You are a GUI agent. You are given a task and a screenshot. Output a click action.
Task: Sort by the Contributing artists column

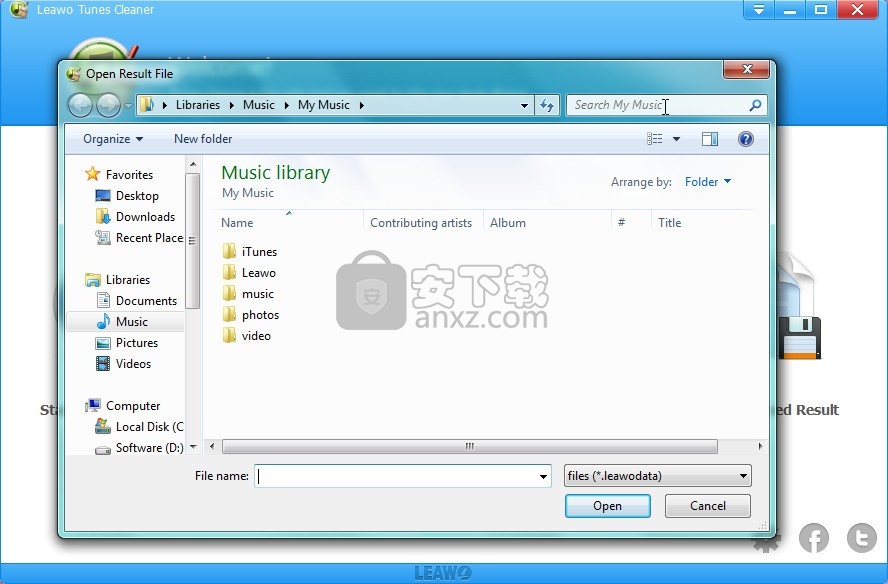[x=421, y=223]
